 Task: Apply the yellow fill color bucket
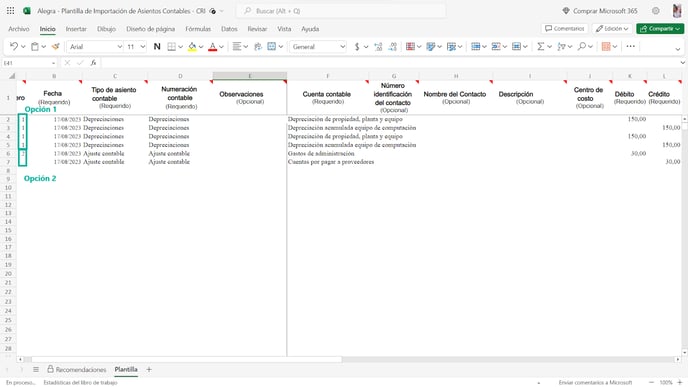pyautogui.click(x=192, y=47)
